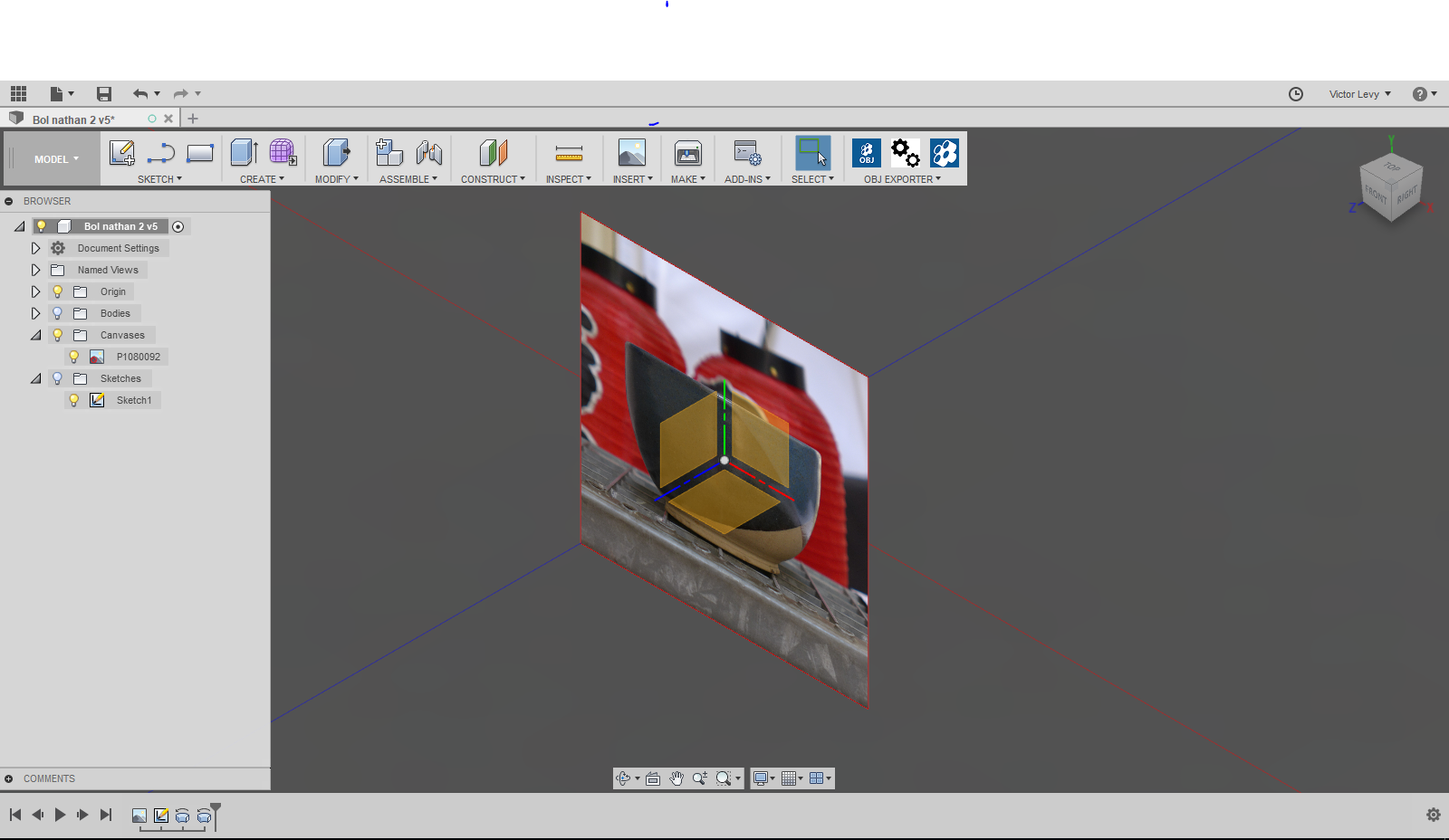Select the Line sketch tool
1449x840 pixels.
161,153
